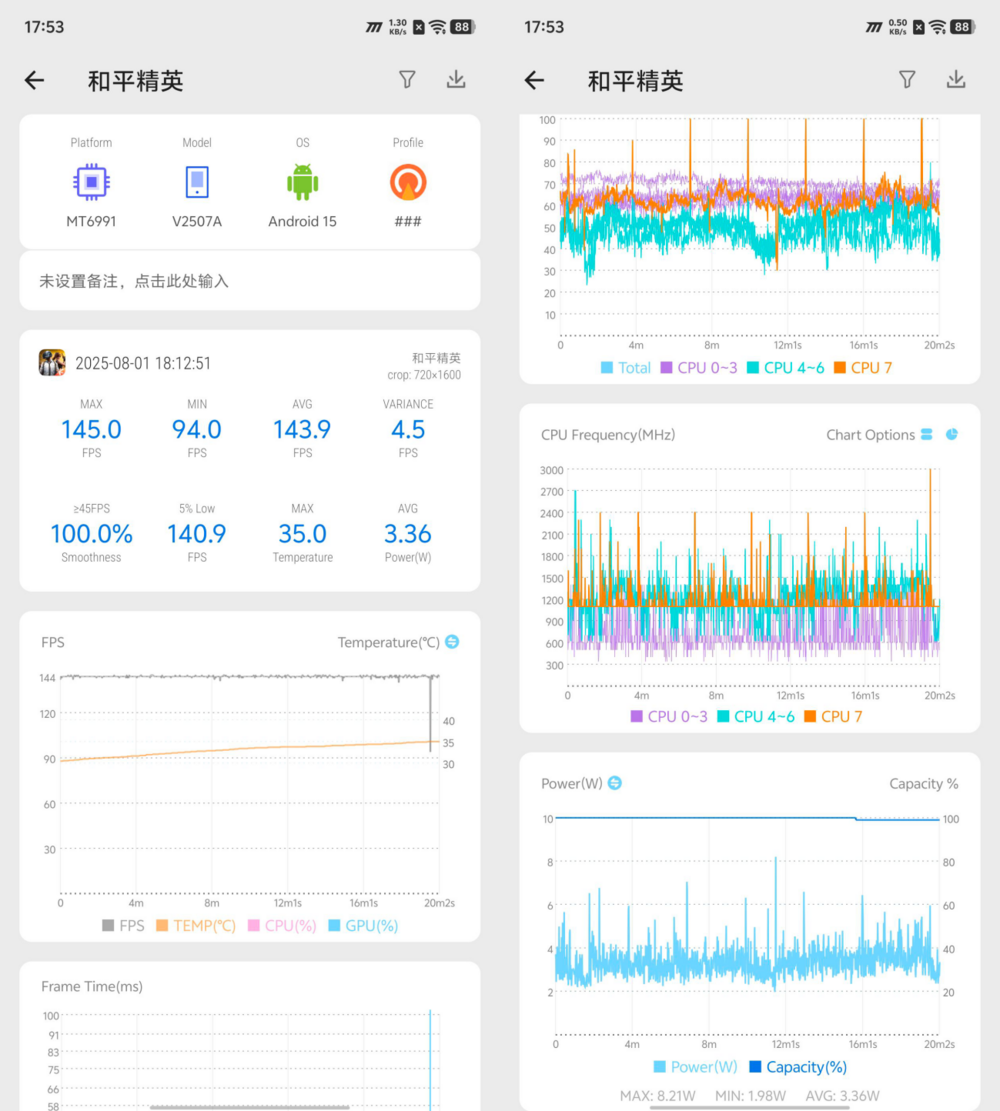
Task: Tap the 17:53 clock on the left screen
Action: [x=44, y=27]
